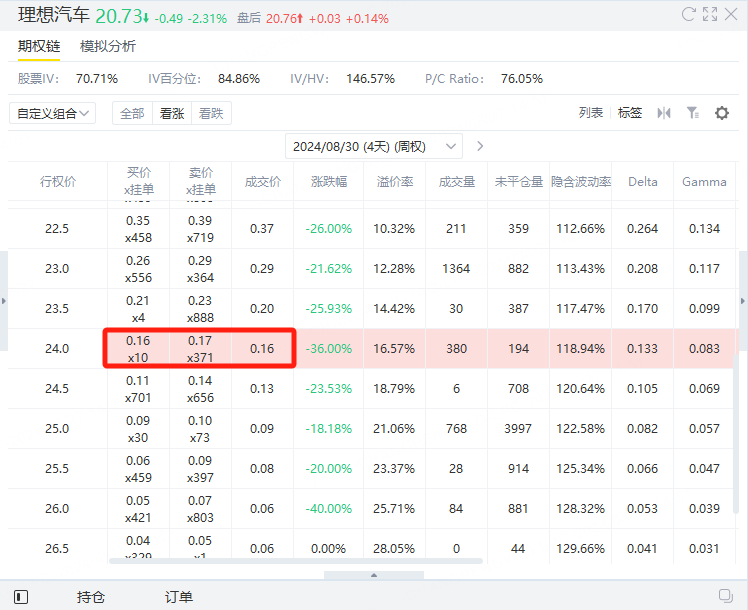Expand the left side panel arrow

click(4, 301)
